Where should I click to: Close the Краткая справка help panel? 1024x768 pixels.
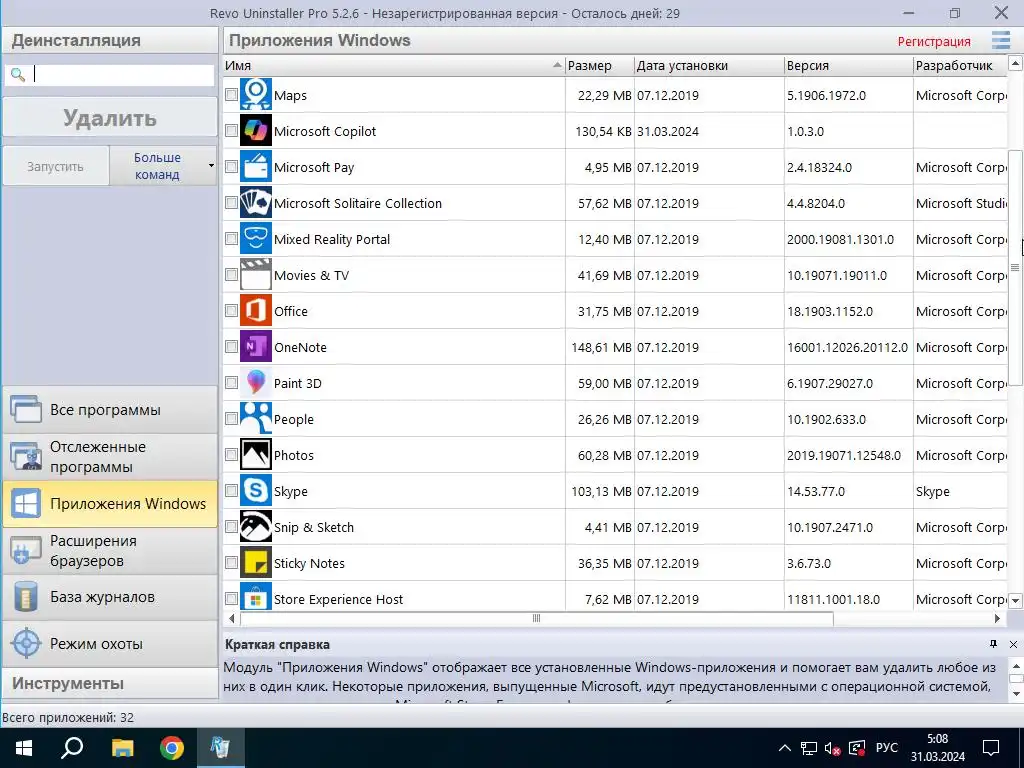tap(1013, 644)
